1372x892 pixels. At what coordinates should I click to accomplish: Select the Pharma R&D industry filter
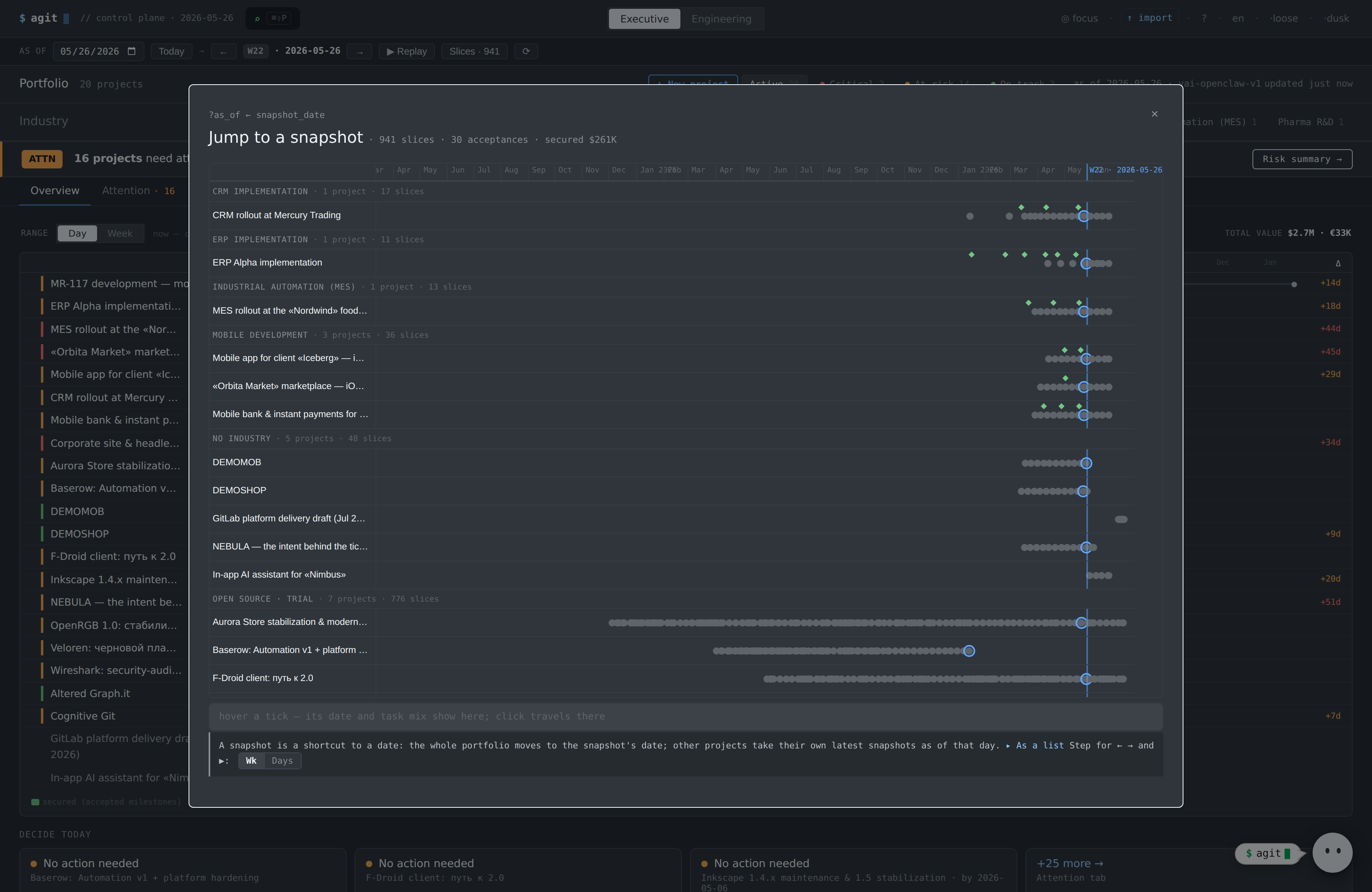pos(1310,122)
